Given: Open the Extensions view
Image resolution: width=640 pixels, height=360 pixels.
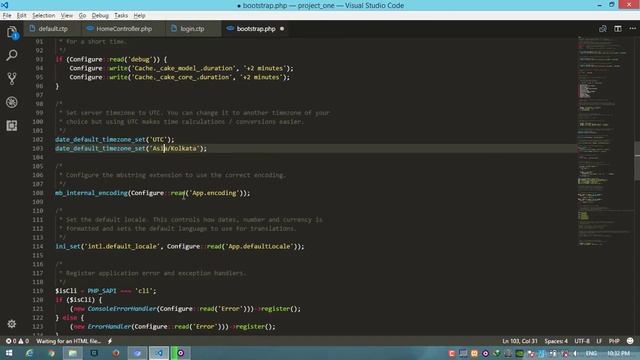Looking at the screenshot, I should (x=12, y=125).
